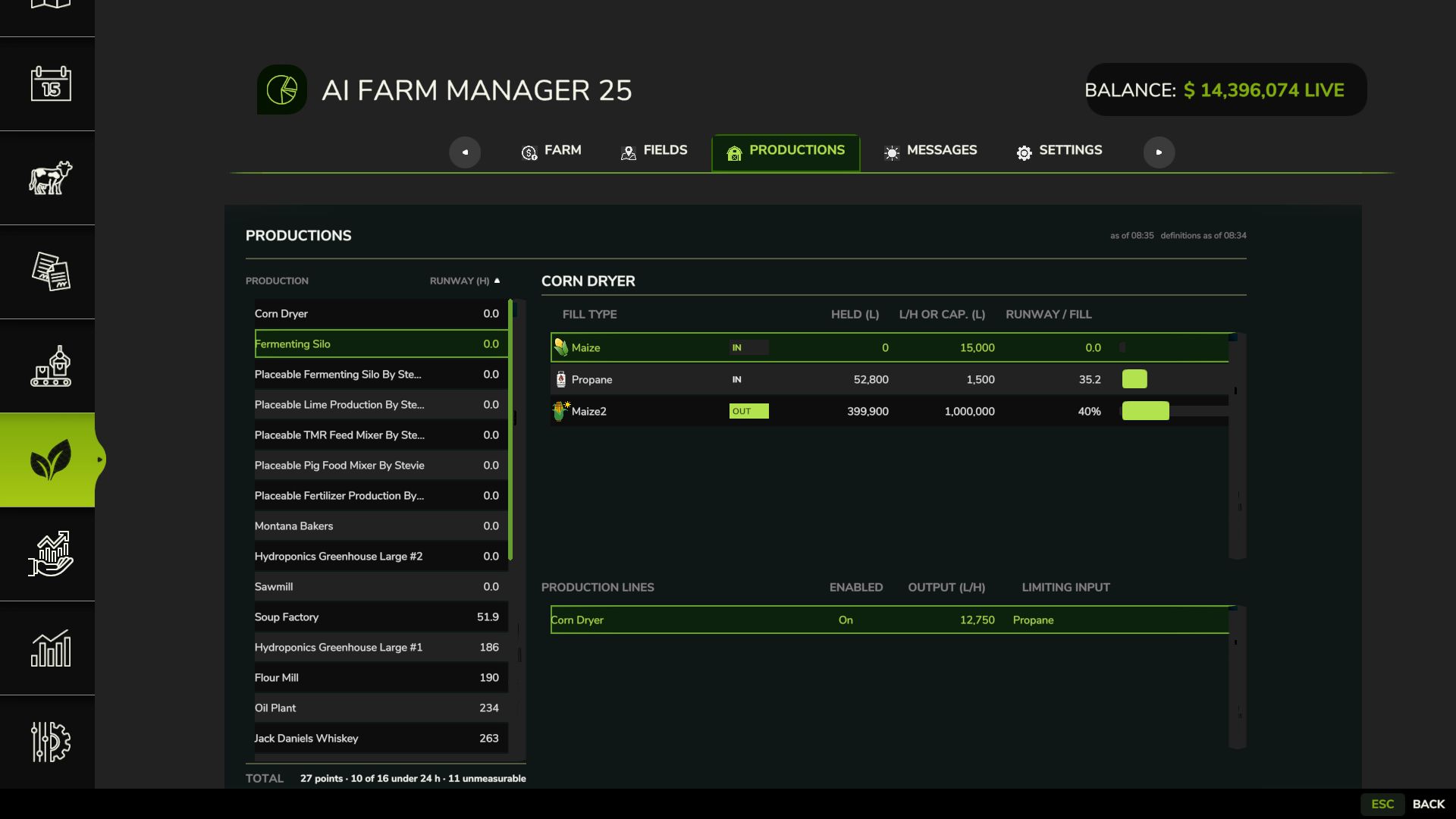Switch to the Farm tab
The width and height of the screenshot is (1456, 819).
coord(551,151)
